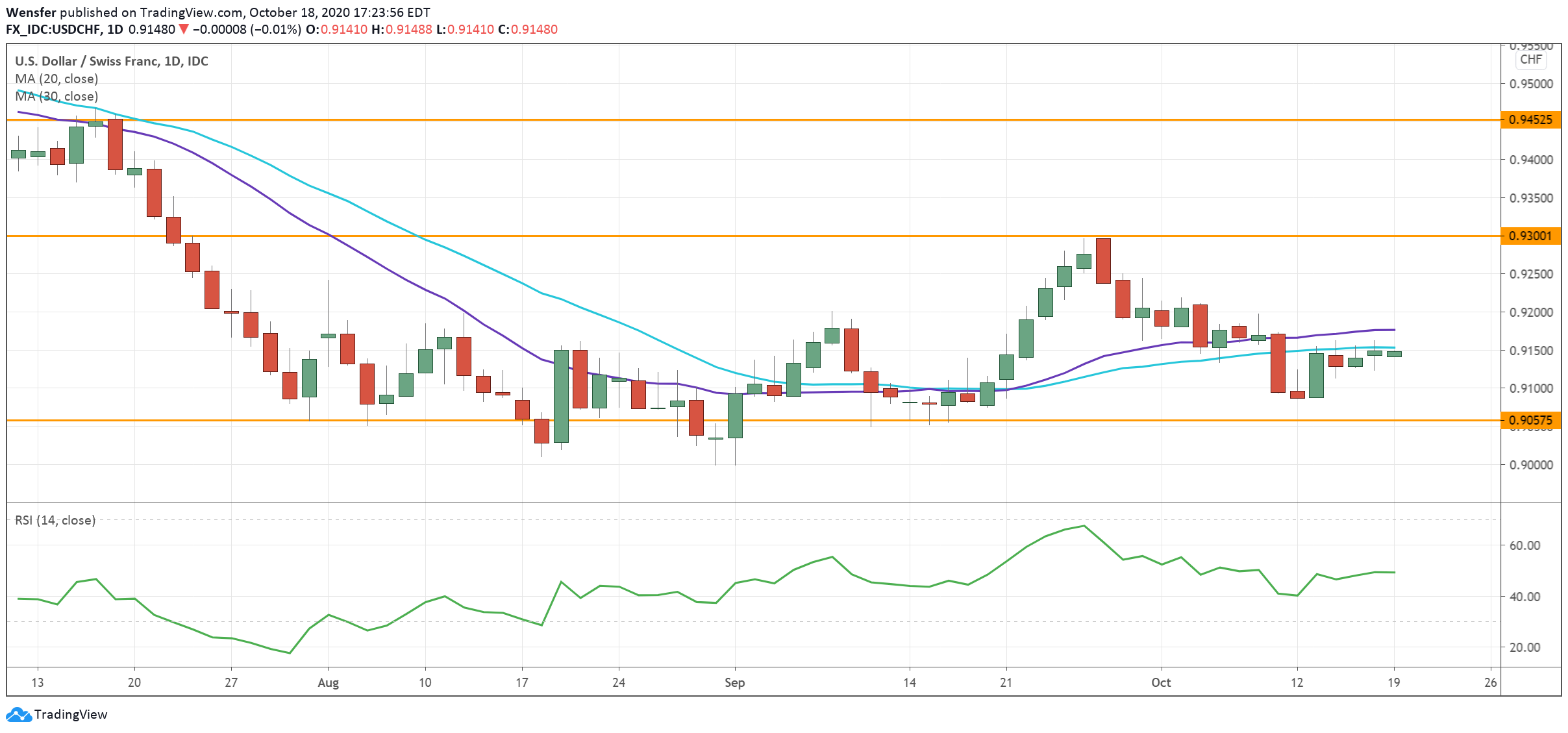This screenshot has height=733, width=1568.
Task: Click the MA (20, close) indicator legend
Action: pyautogui.click(x=56, y=79)
